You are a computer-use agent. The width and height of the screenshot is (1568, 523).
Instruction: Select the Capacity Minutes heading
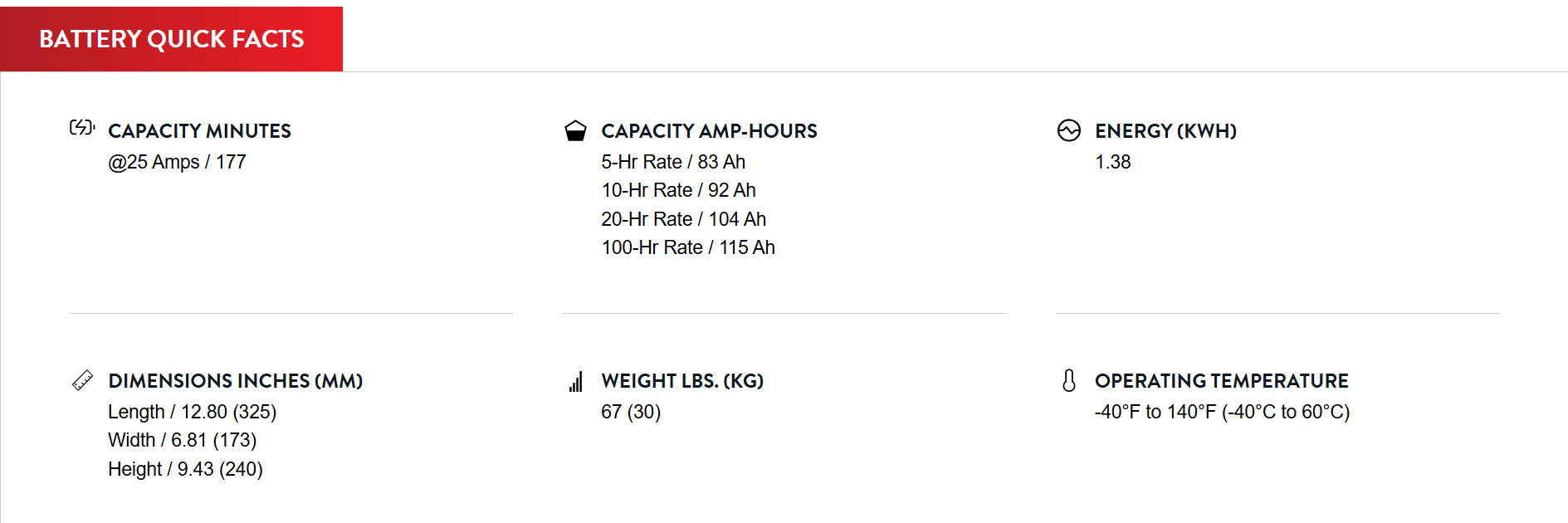(199, 131)
